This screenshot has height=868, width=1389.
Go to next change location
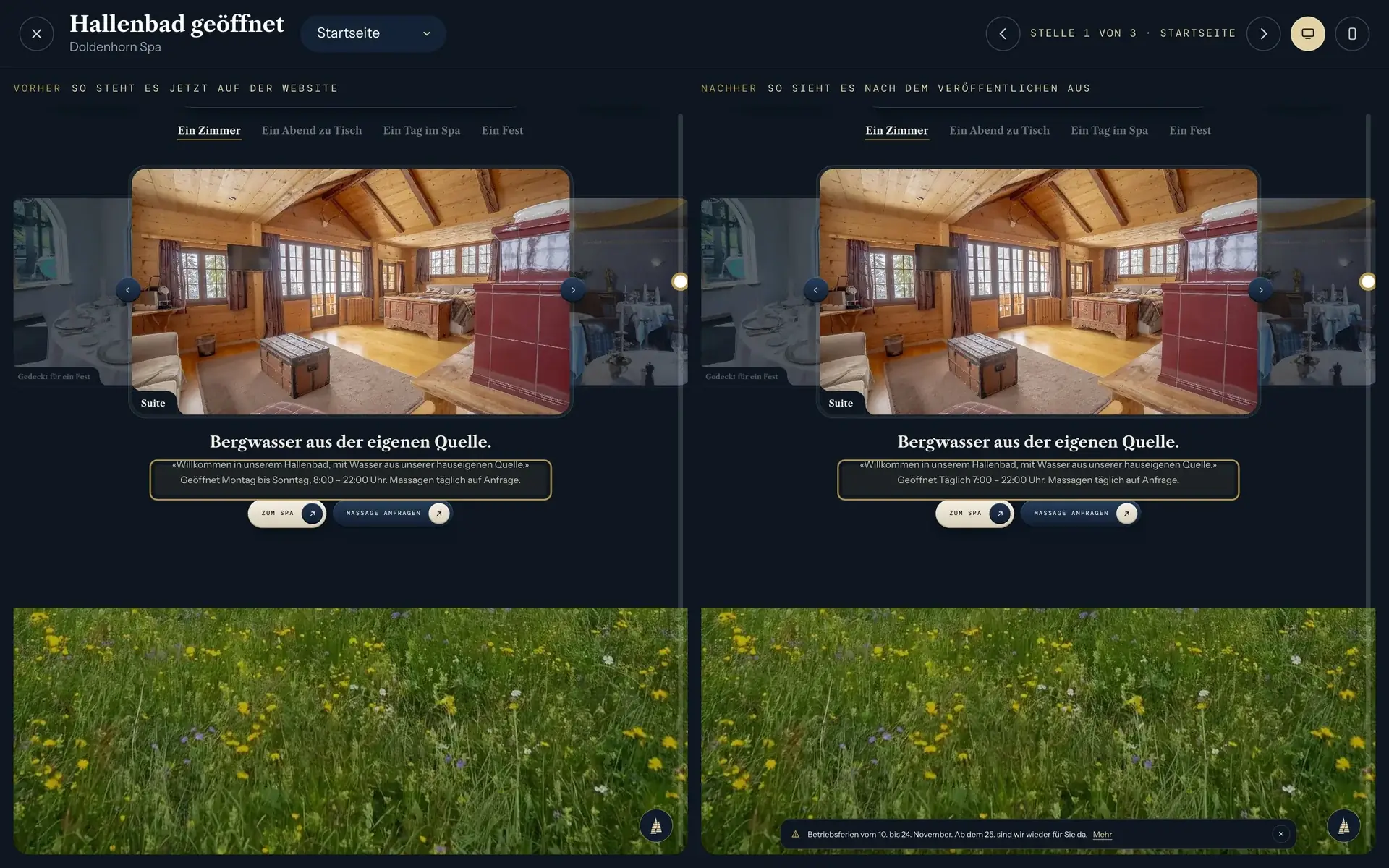pyautogui.click(x=1263, y=33)
